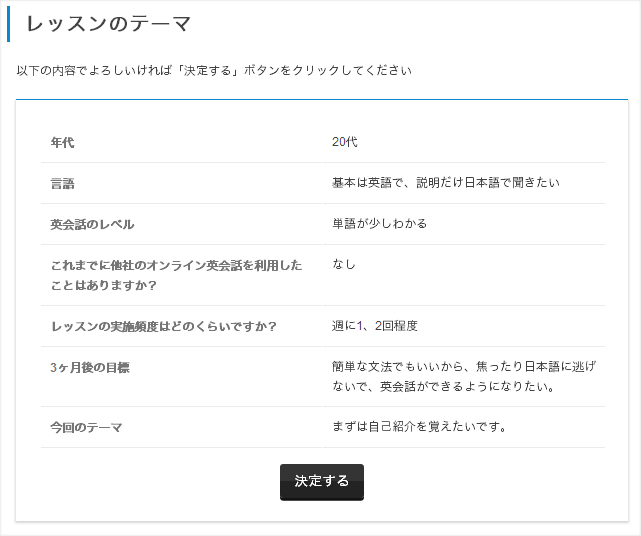Click the blue accent bar beside heading

(9, 24)
